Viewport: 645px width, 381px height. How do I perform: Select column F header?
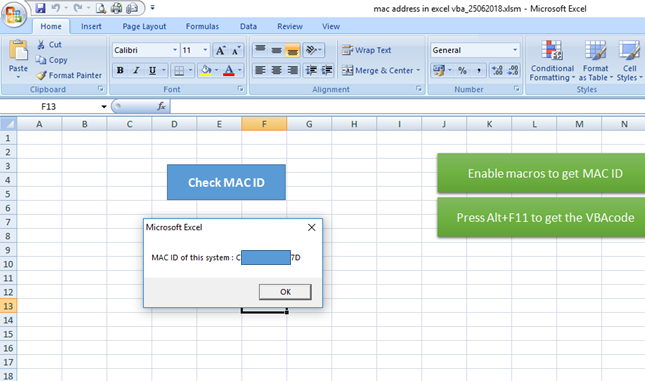point(264,124)
